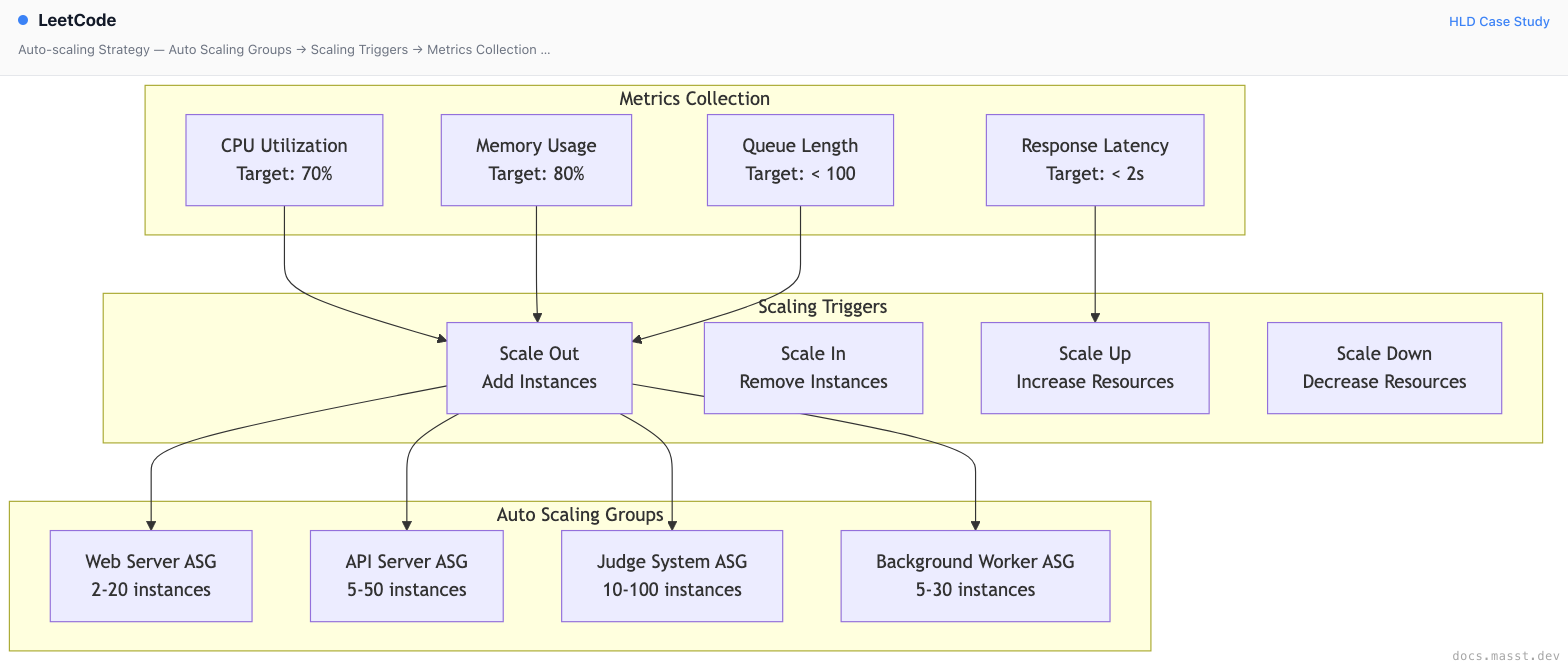Click the Response Latency Target < 2s node
The image size is (1568, 668).
pos(1095,160)
